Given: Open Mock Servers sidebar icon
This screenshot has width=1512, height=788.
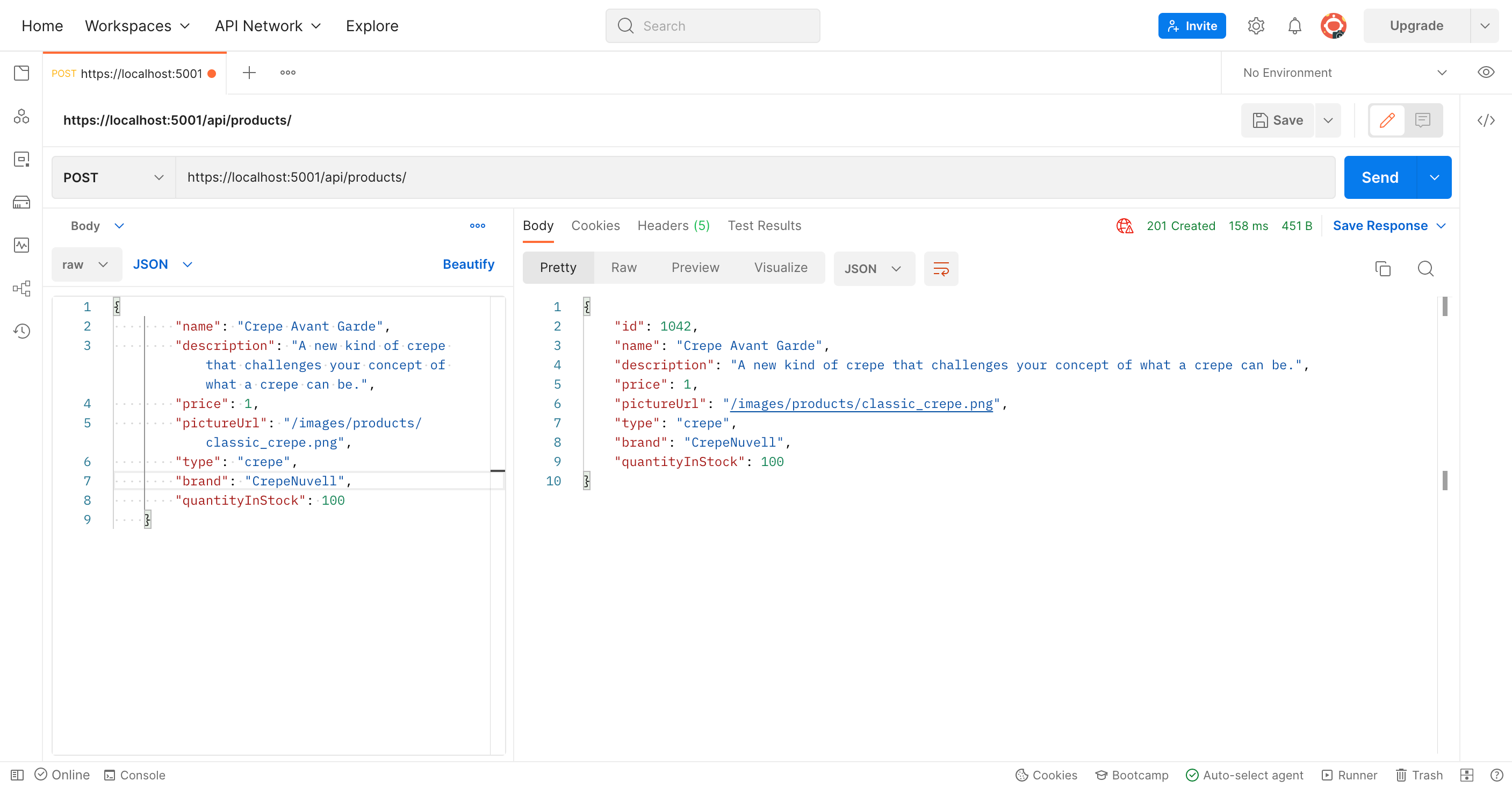Looking at the screenshot, I should pyautogui.click(x=21, y=203).
